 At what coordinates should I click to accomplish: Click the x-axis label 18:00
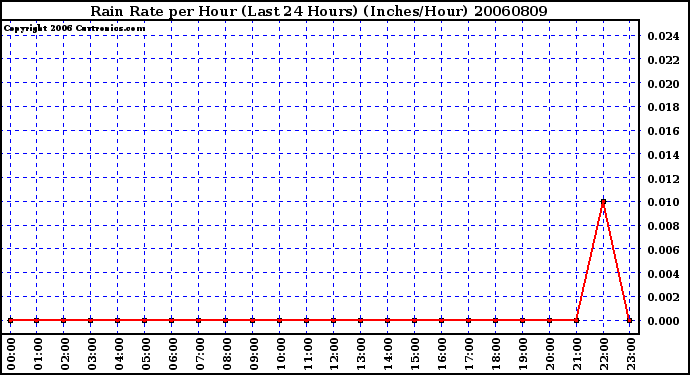coord(496,354)
